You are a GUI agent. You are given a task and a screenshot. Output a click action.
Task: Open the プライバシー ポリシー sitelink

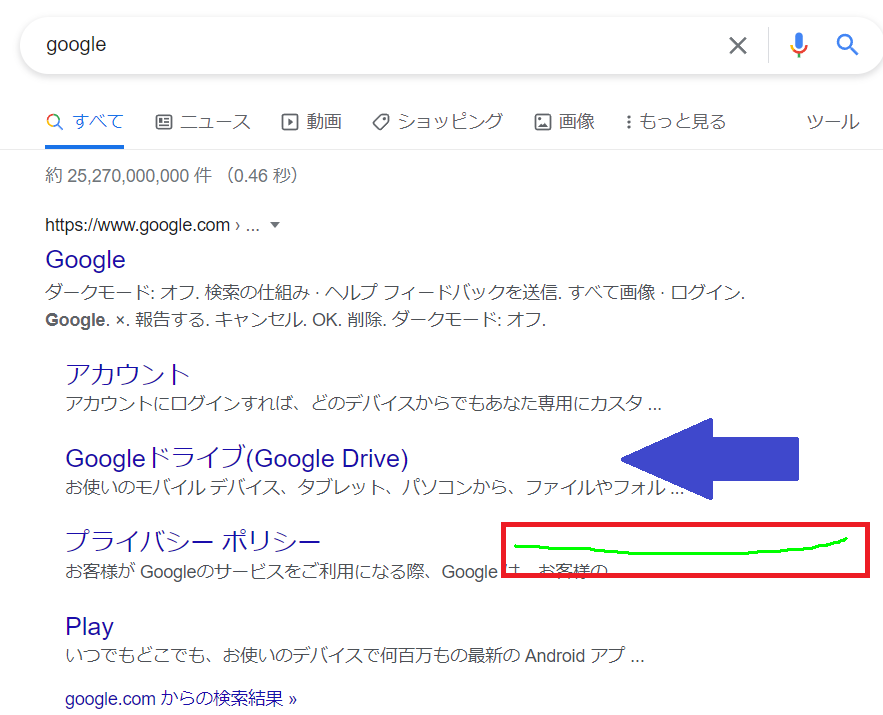click(193, 541)
